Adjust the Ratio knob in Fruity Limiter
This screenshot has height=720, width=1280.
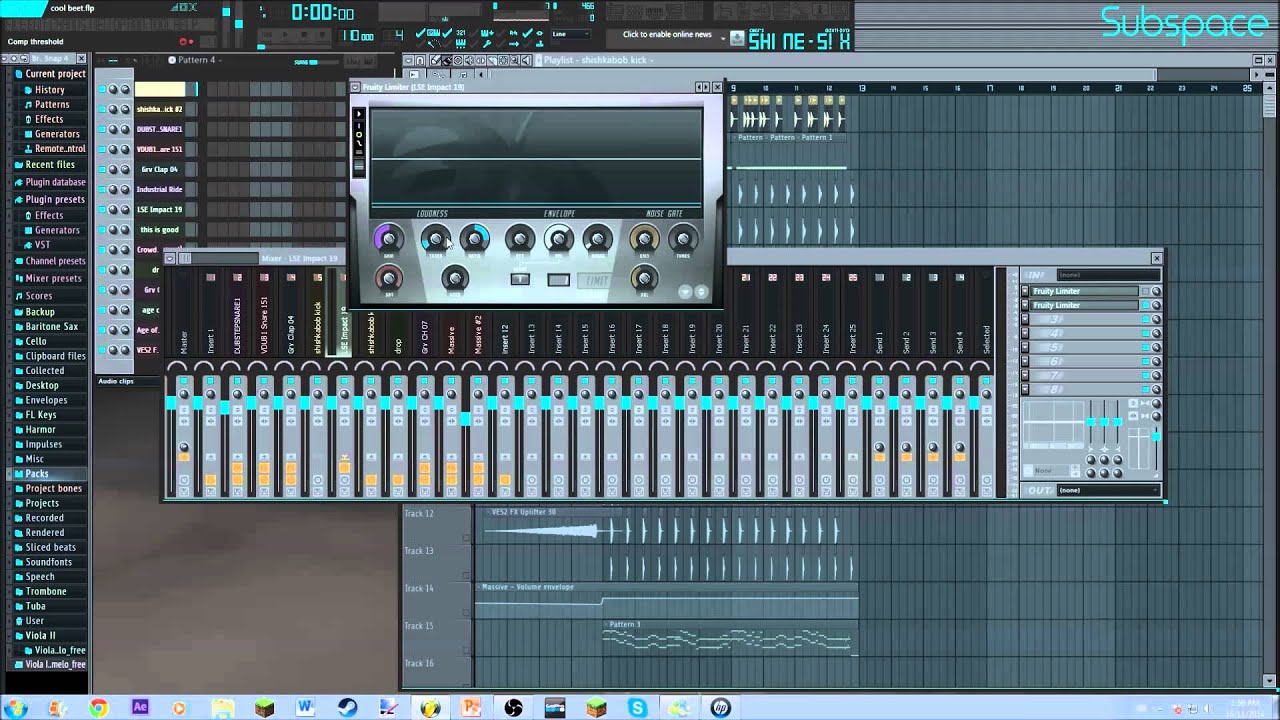475,239
